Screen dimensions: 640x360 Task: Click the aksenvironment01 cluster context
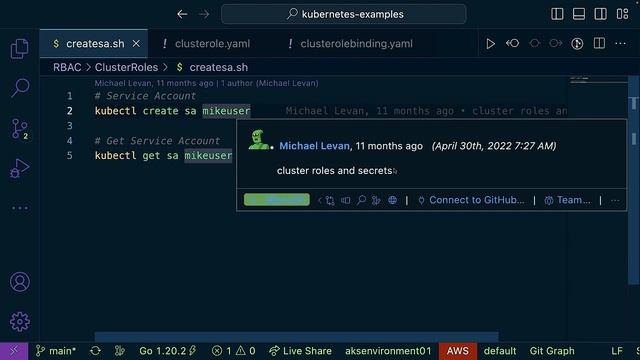tap(388, 351)
